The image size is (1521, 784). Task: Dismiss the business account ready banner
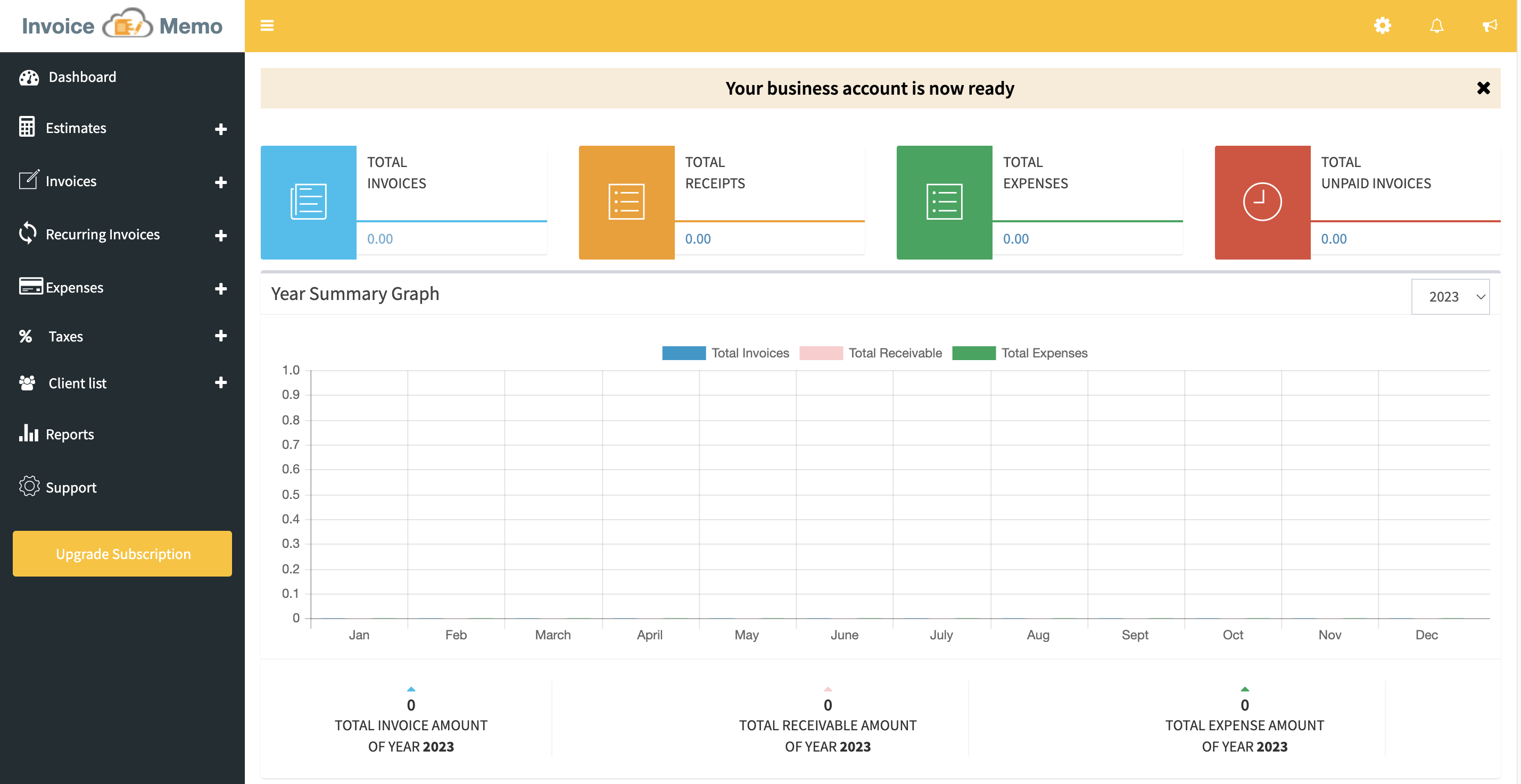pyautogui.click(x=1484, y=88)
